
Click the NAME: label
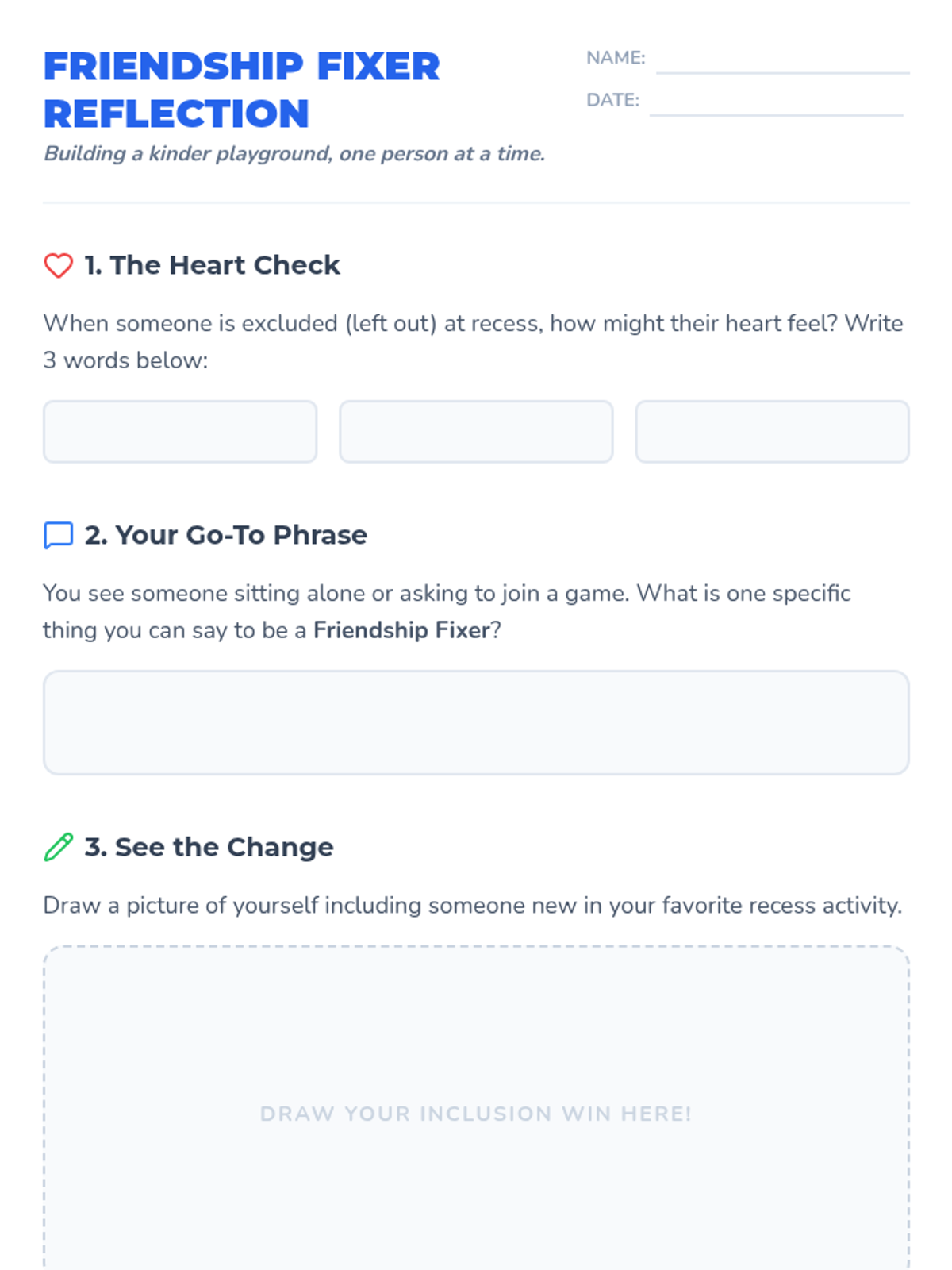pos(616,58)
